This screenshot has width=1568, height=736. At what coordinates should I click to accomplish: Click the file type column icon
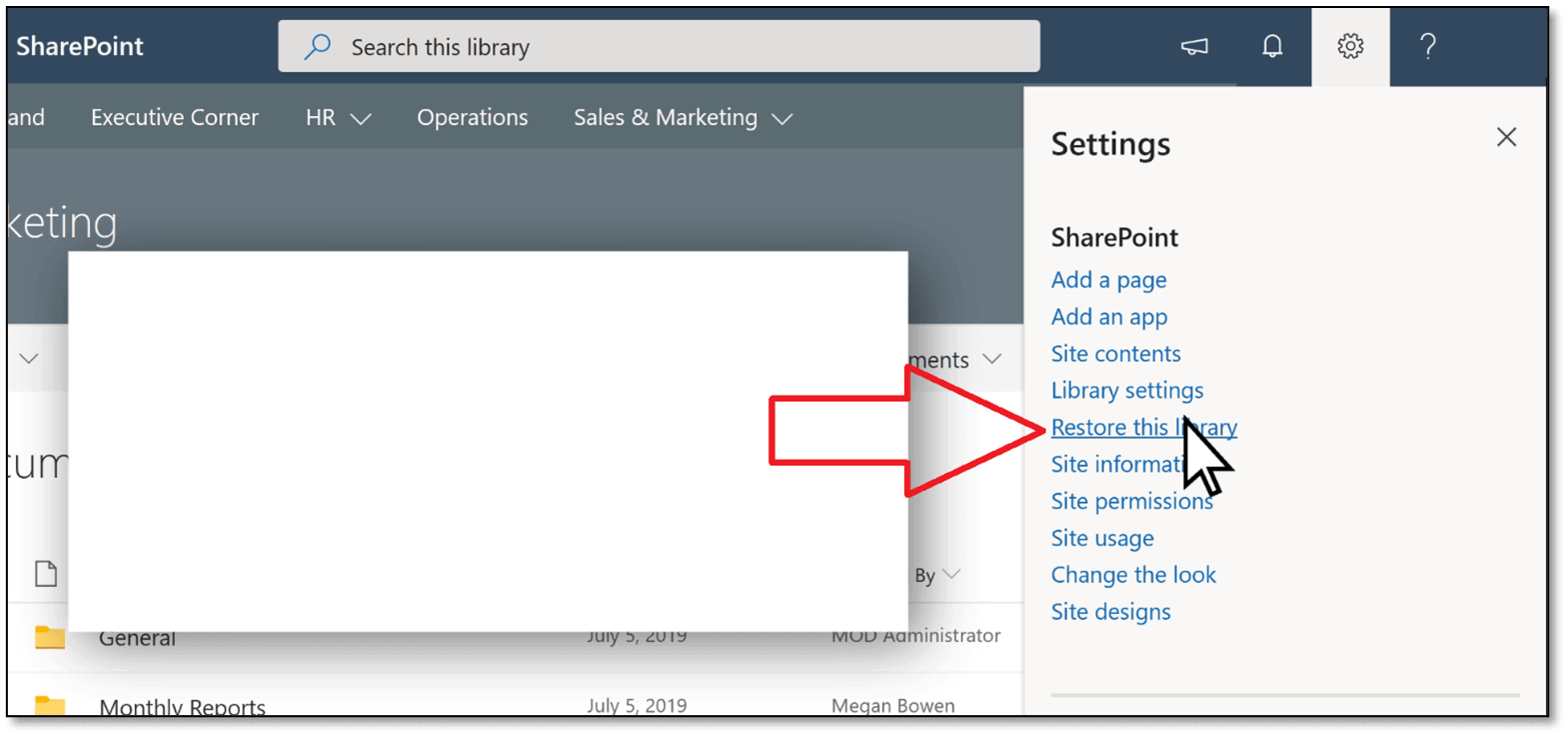[x=46, y=574]
